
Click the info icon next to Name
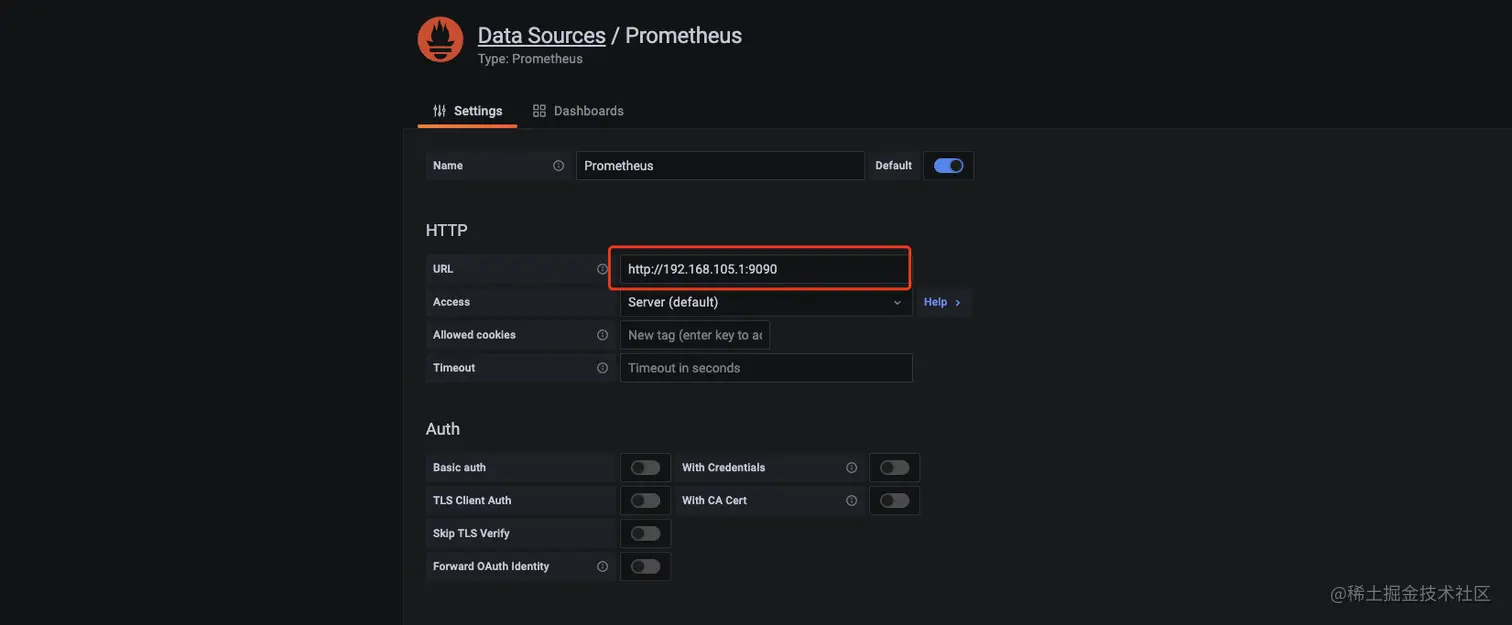point(558,166)
